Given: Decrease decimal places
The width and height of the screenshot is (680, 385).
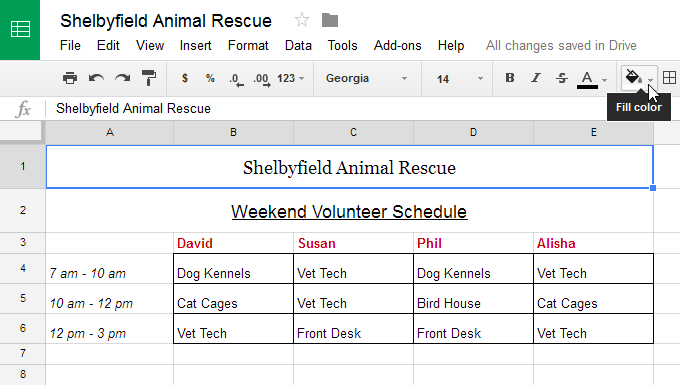Looking at the screenshot, I should tap(236, 79).
